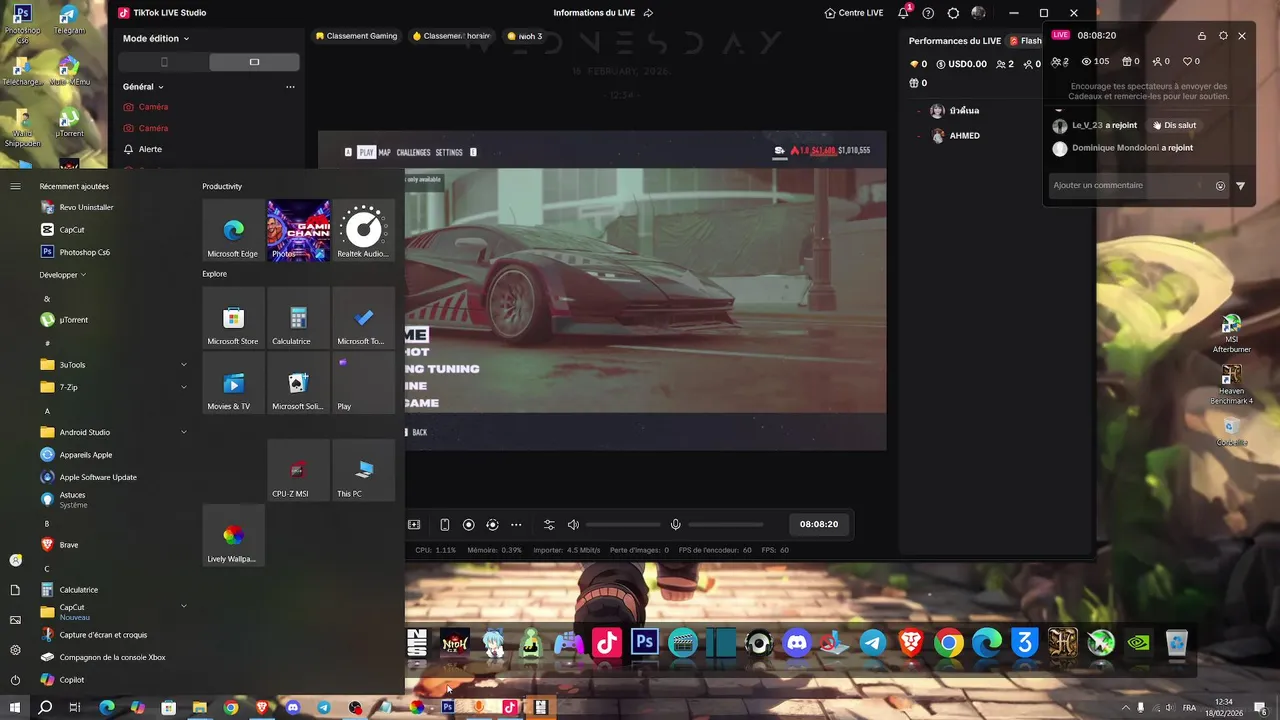Open the Mode édition dropdown
1280x720 pixels.
tap(156, 38)
